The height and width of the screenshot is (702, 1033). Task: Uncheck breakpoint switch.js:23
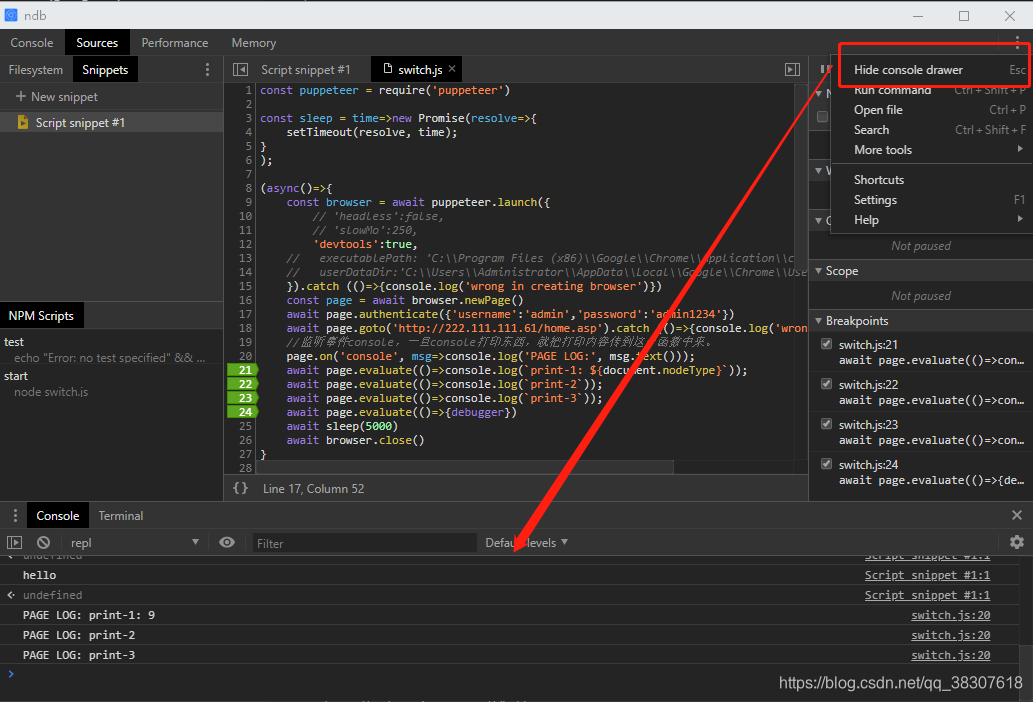pos(826,424)
